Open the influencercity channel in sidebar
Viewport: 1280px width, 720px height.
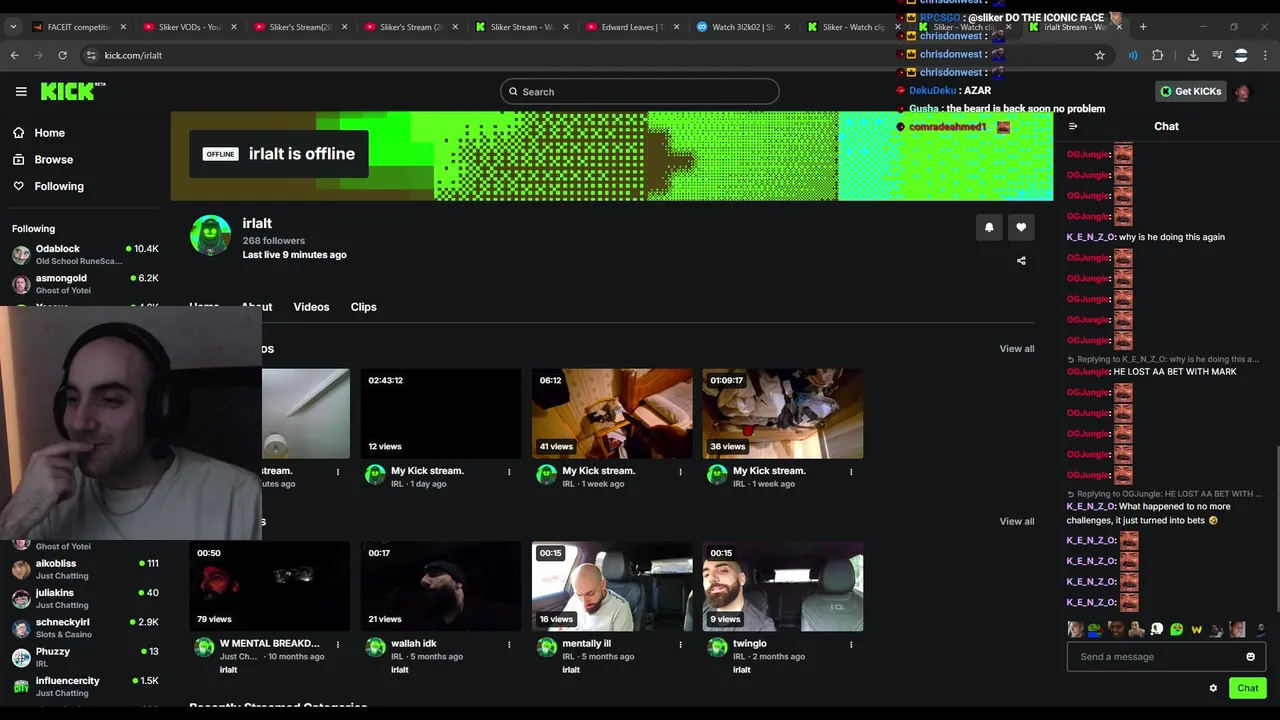[x=85, y=686]
